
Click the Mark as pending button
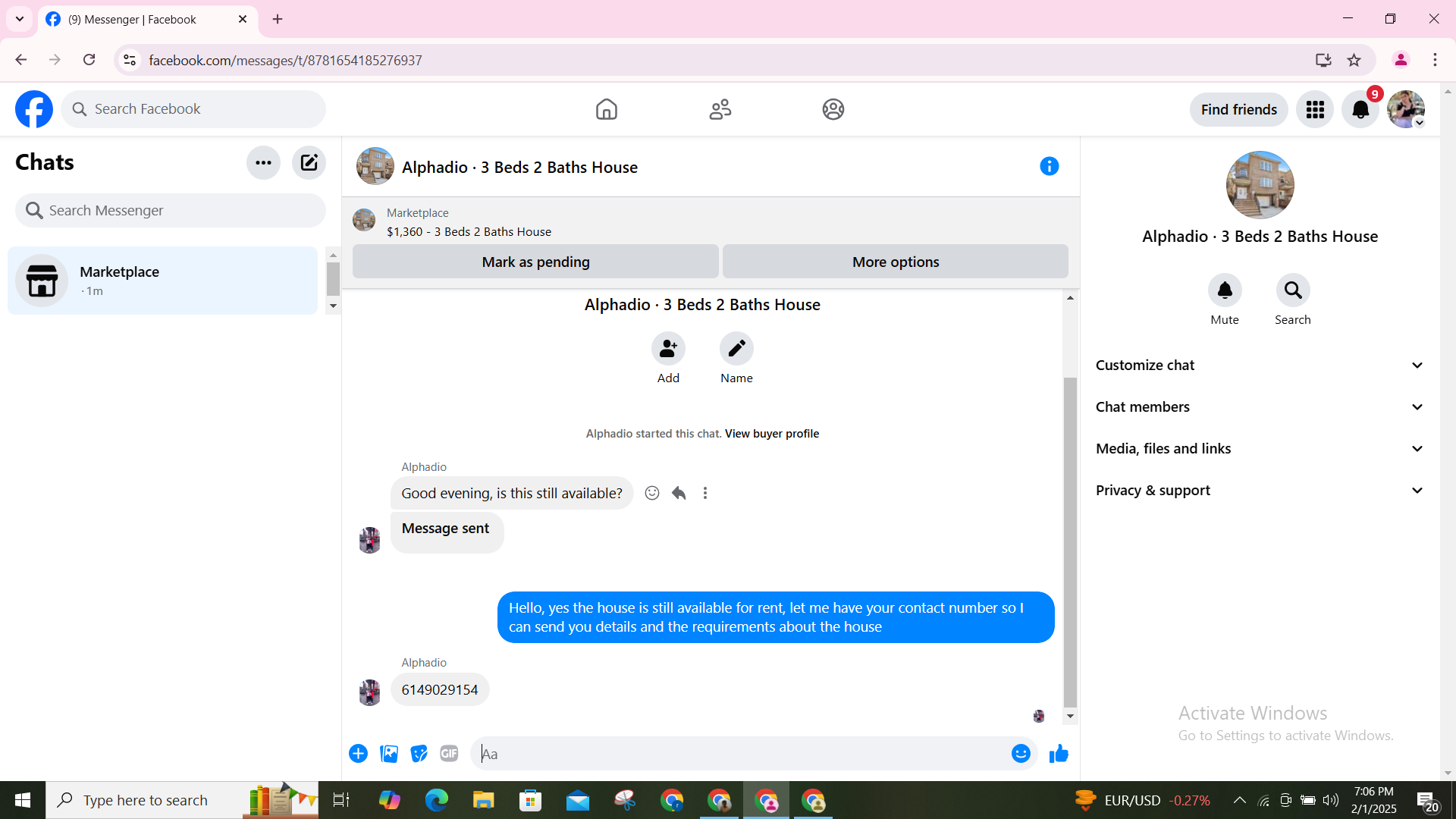click(535, 262)
